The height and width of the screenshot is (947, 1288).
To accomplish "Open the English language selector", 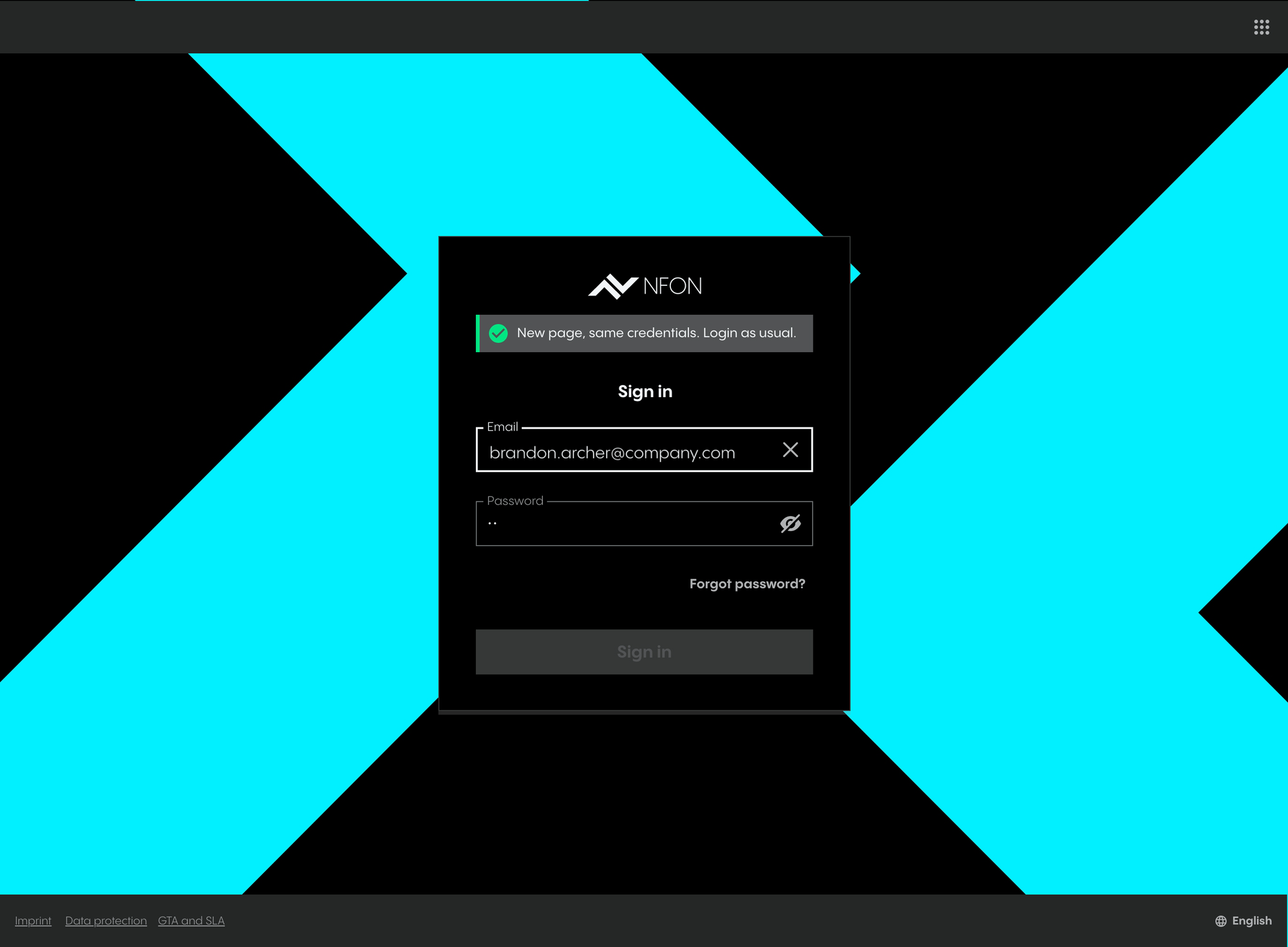I will point(1251,921).
